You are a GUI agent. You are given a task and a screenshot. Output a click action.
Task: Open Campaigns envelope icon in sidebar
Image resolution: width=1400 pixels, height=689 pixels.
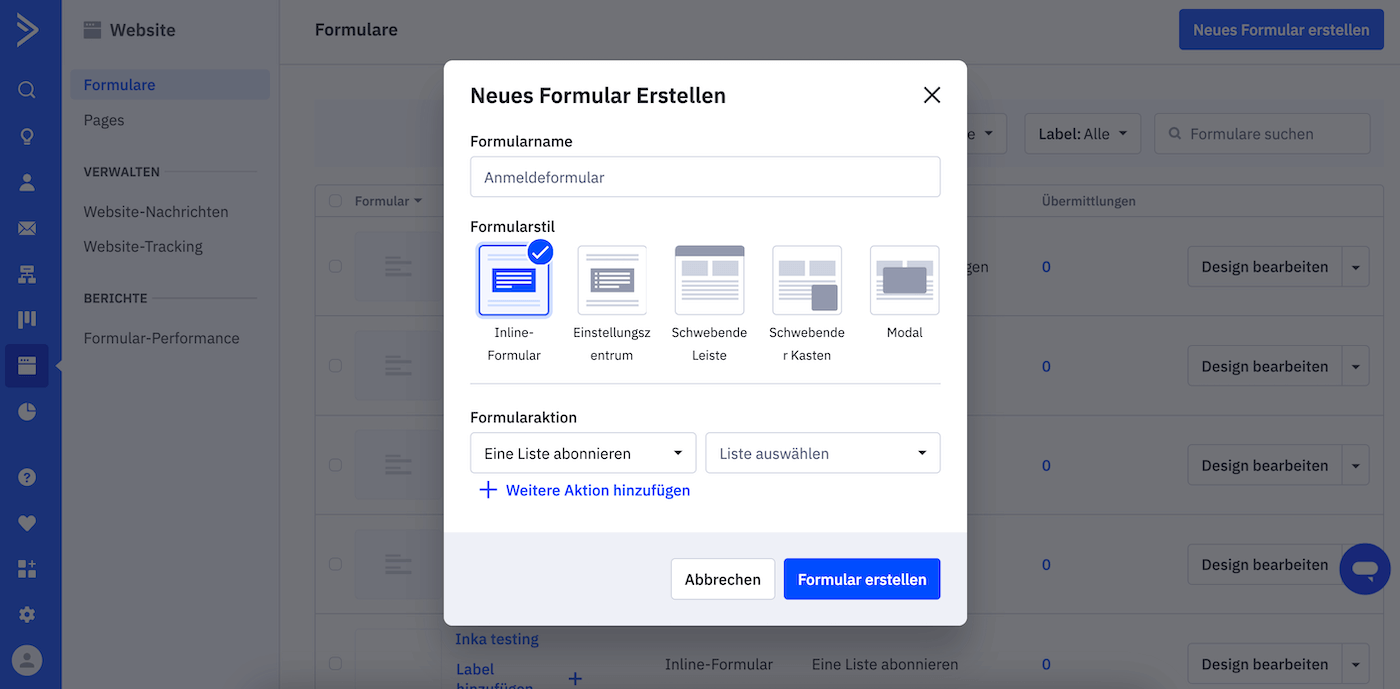27,229
